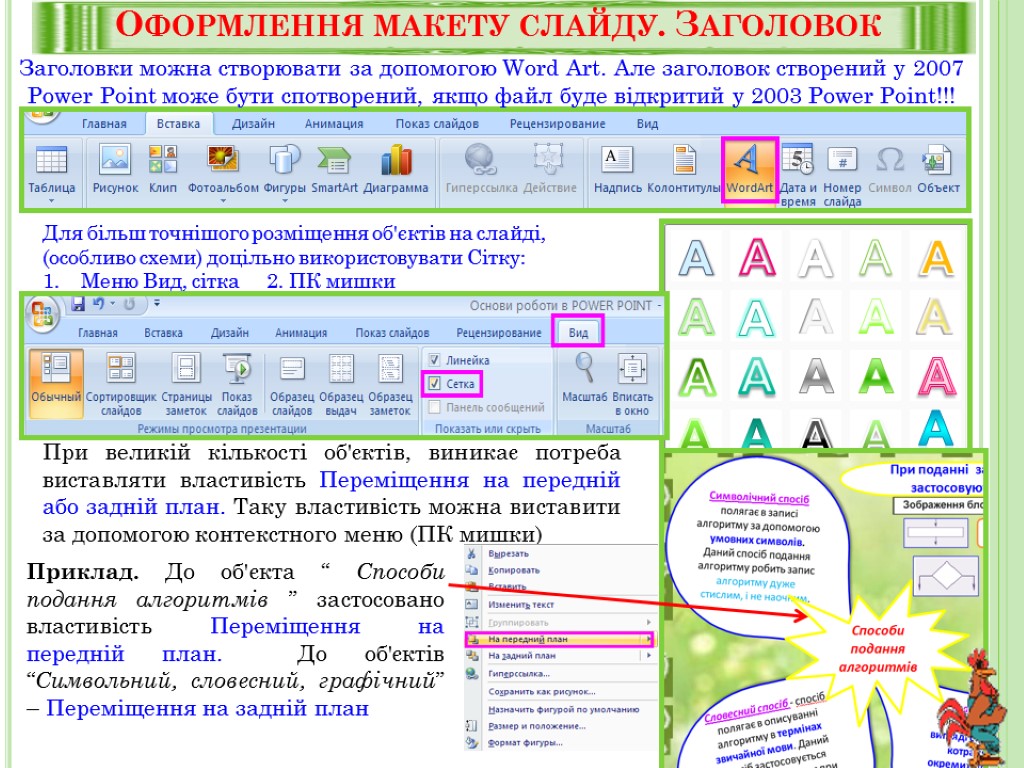Viewport: 1024px width, 768px height.
Task: Choose Изменить текст menu item
Action: coord(520,605)
